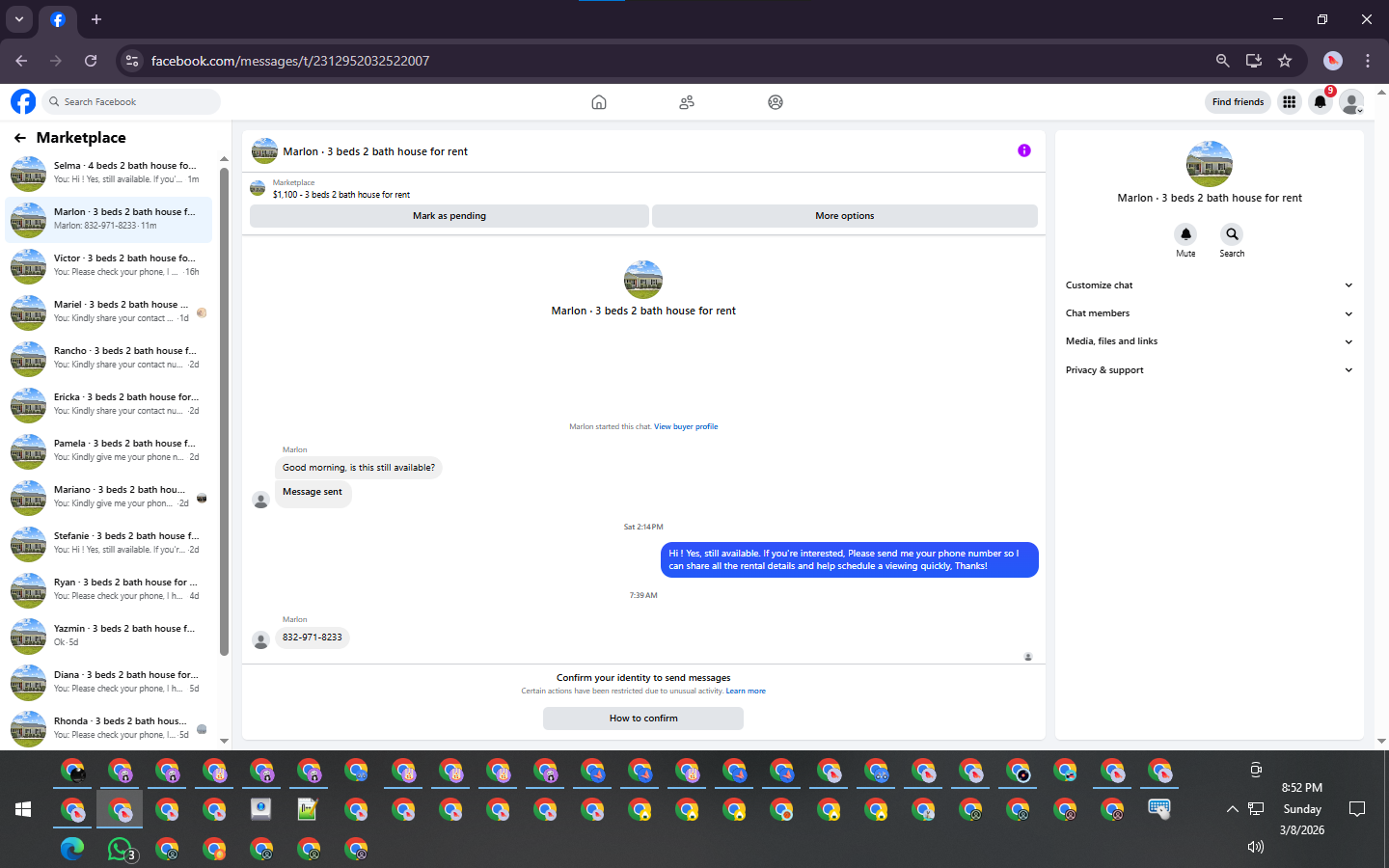Select Marlon's conversation in the list

coord(109,220)
